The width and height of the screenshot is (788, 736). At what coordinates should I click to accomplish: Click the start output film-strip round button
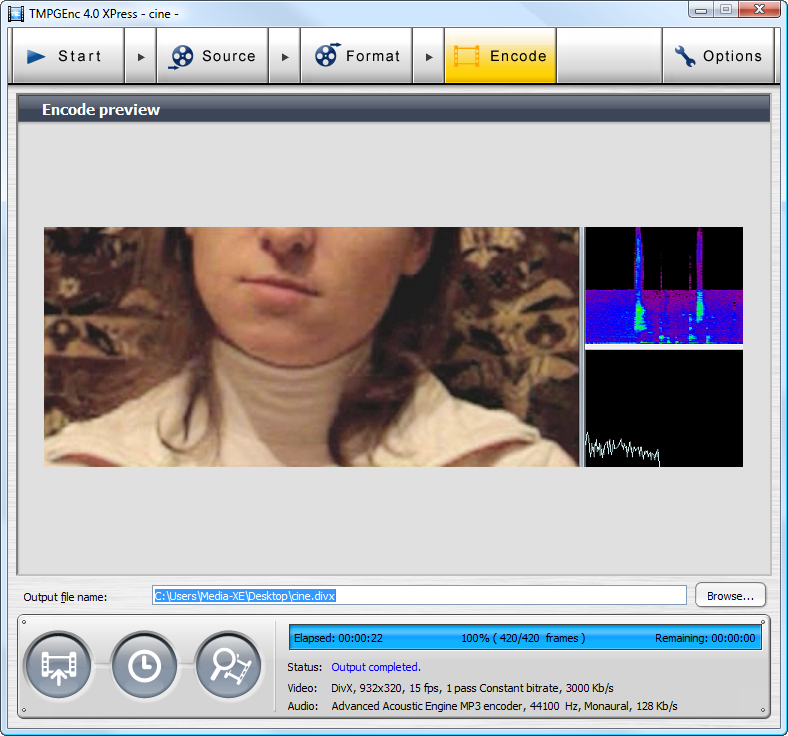(x=59, y=666)
